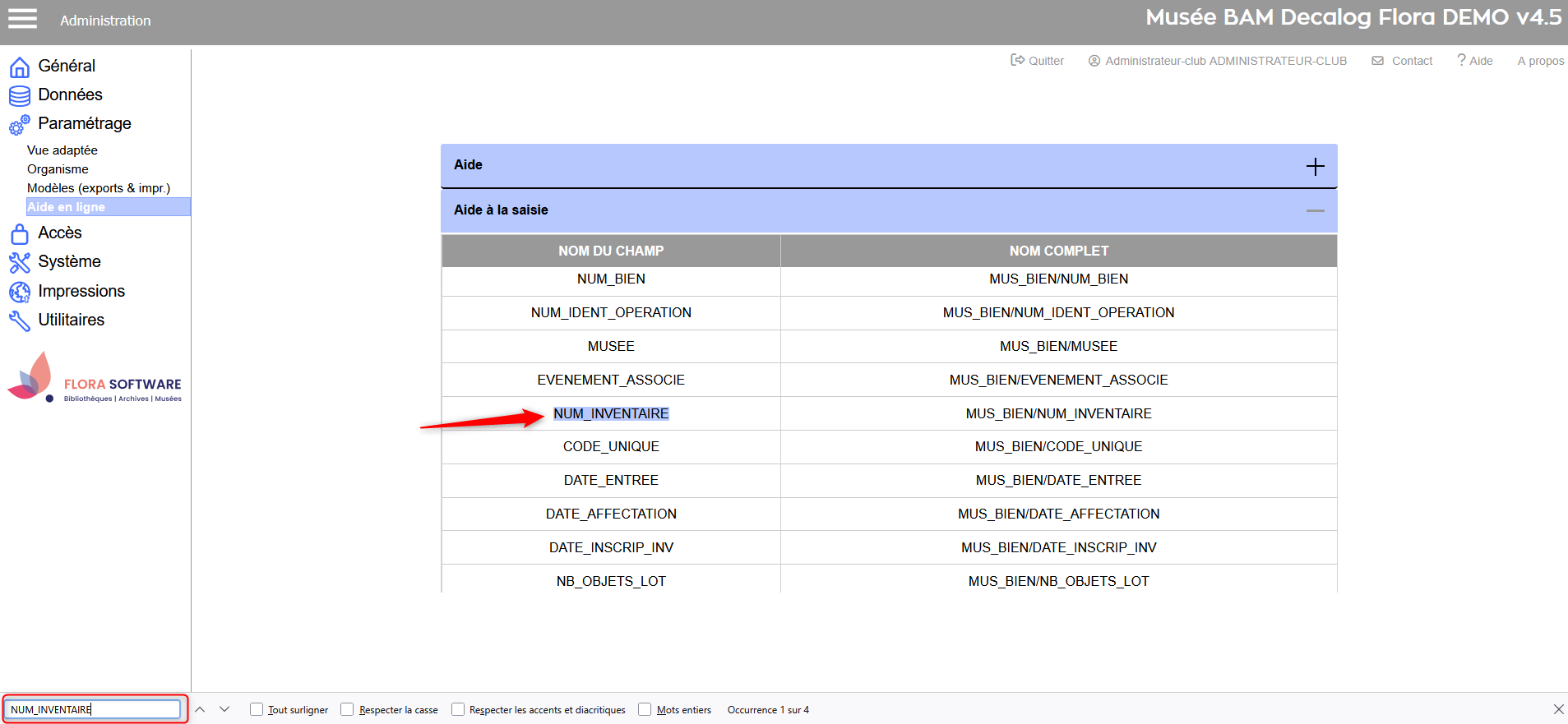Expand the Aide section with plus
This screenshot has width=1568, height=724.
1315,166
